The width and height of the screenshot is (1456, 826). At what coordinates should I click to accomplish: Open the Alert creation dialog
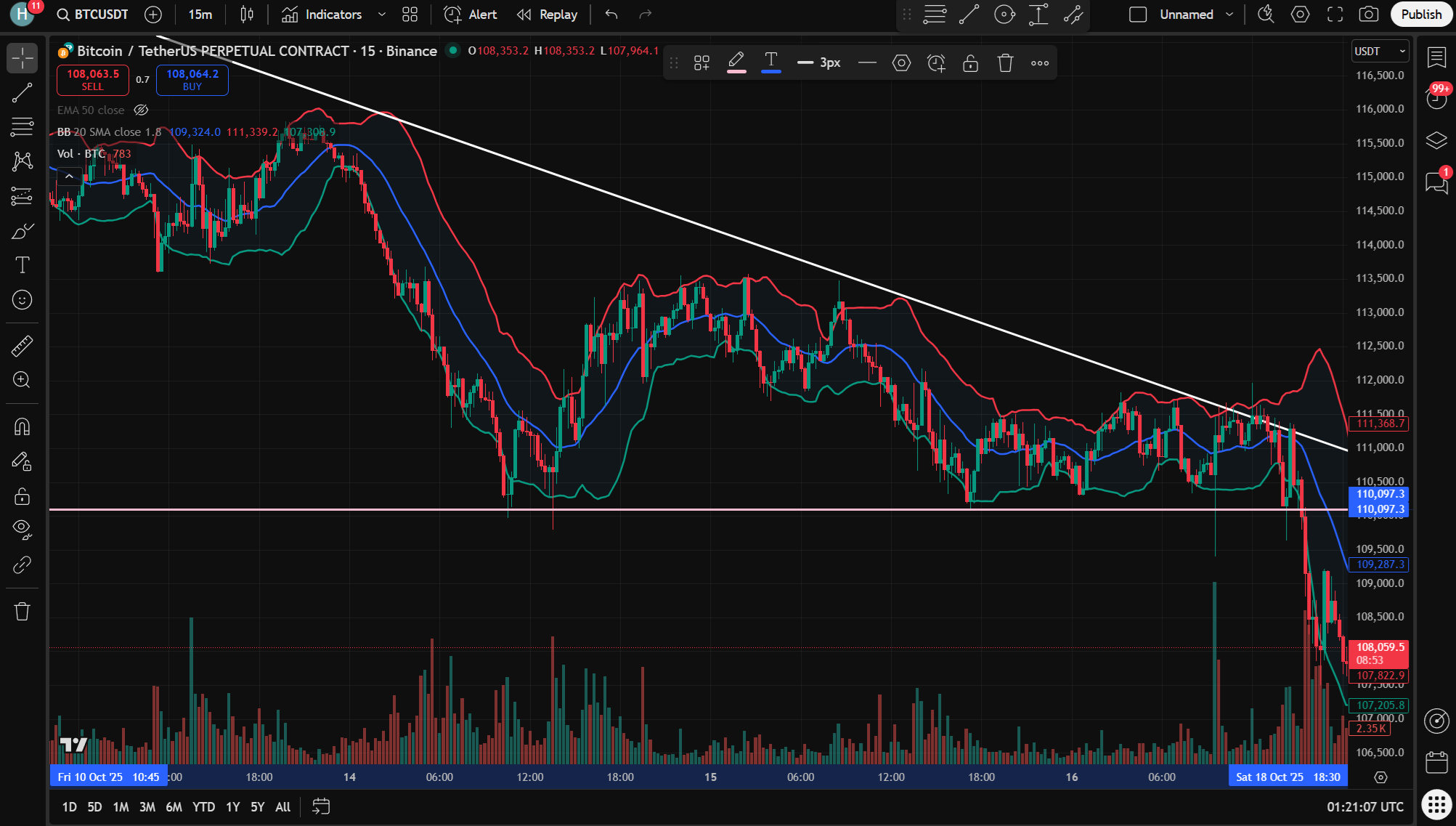pos(471,15)
